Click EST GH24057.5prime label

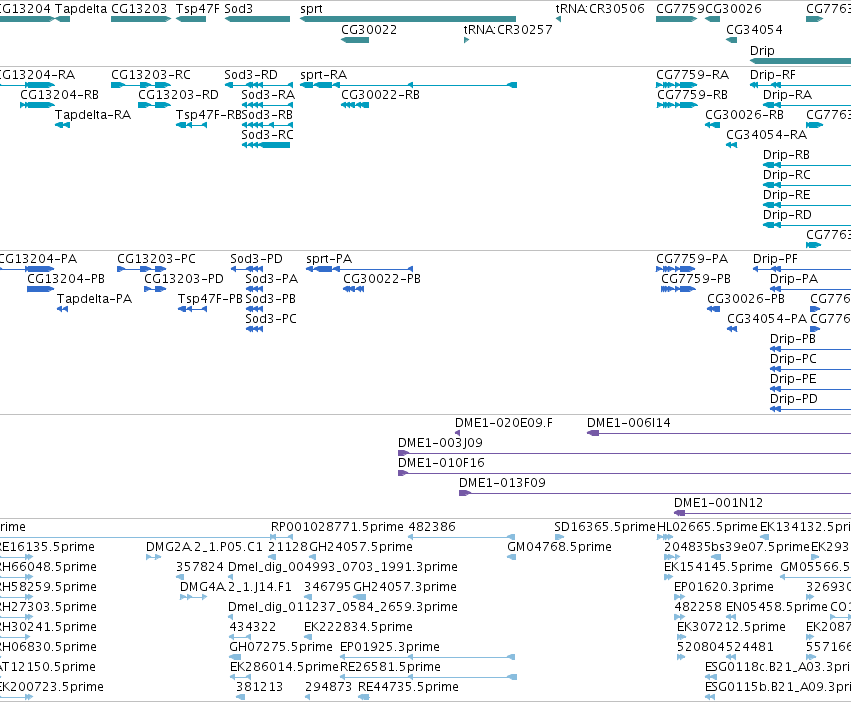pos(361,547)
